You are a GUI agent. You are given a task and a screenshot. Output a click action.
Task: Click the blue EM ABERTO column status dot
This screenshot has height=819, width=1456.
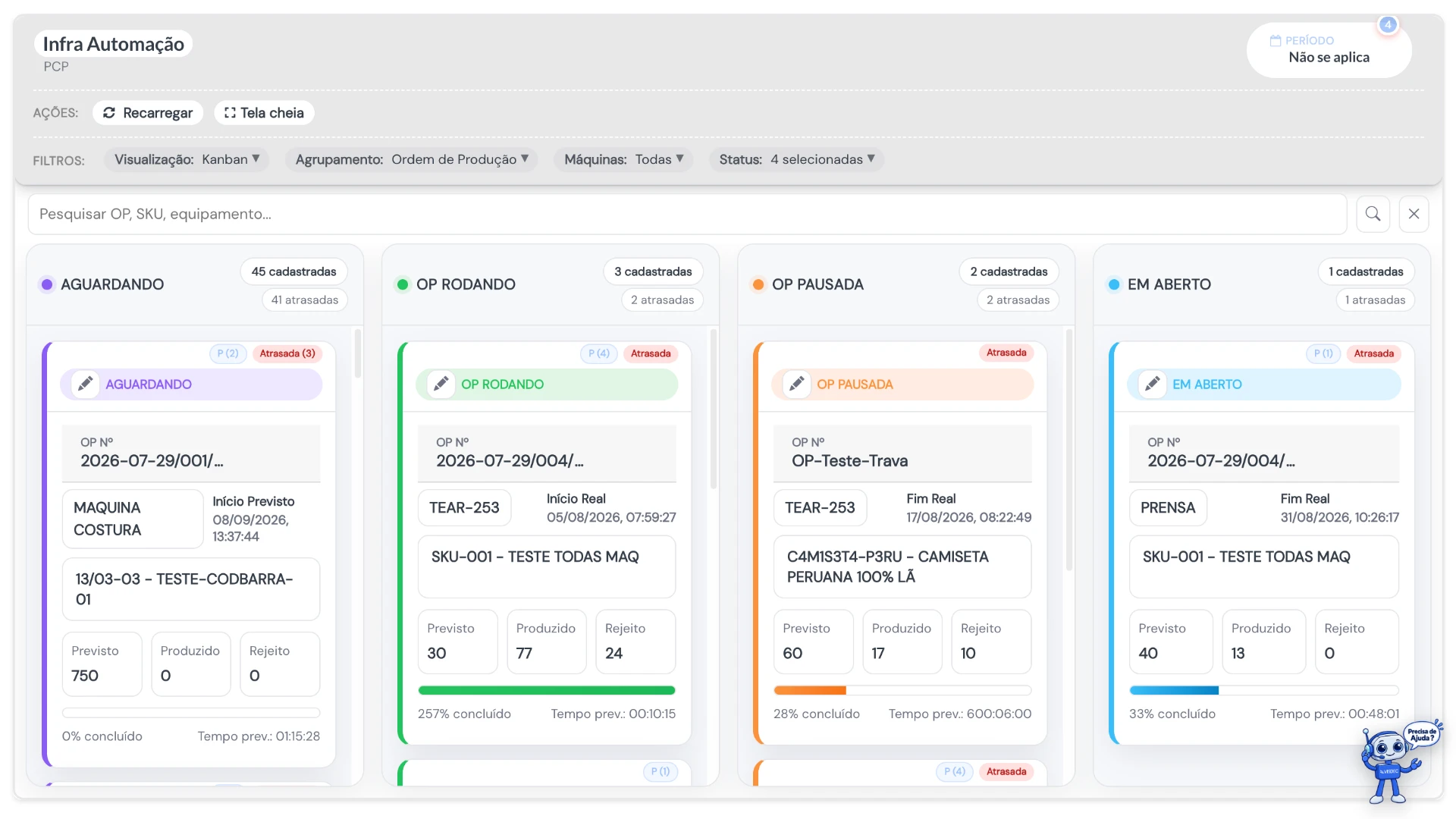tap(1114, 284)
